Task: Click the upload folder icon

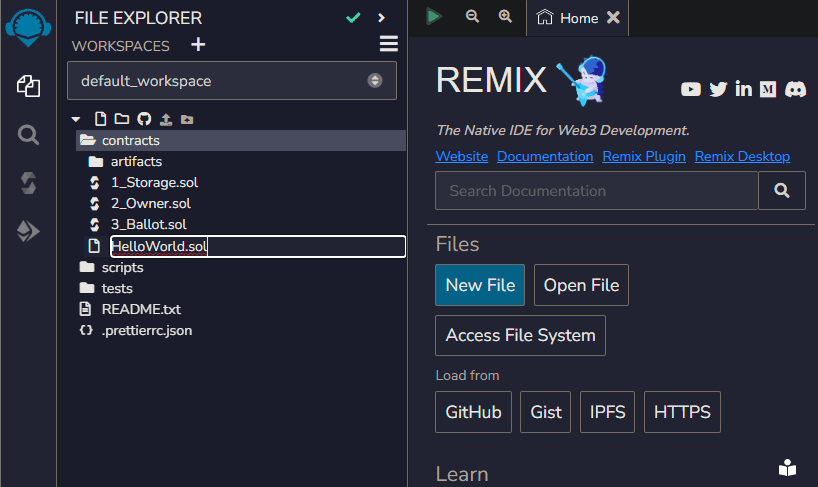Action: [x=187, y=120]
